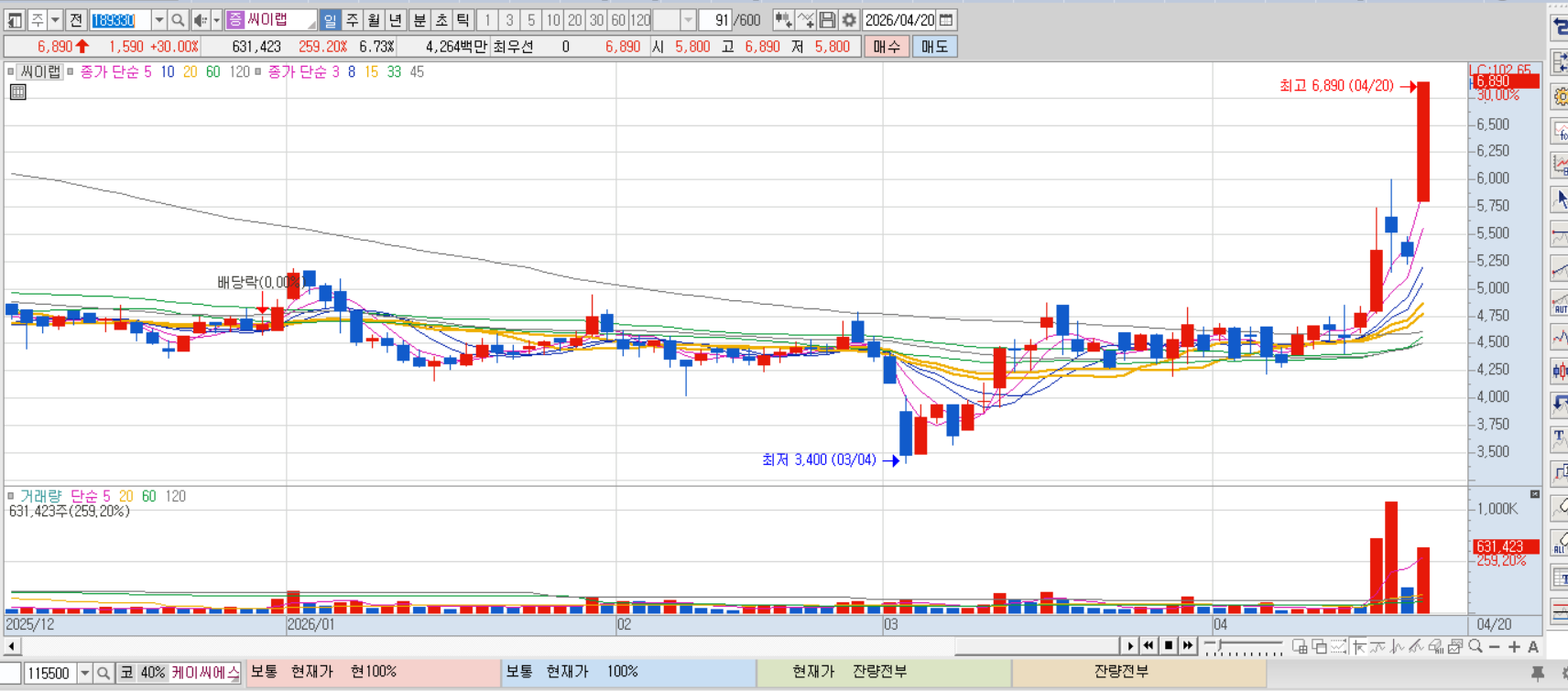Open the dropdown next to 주 selector
The image size is (1568, 691).
coord(55,20)
